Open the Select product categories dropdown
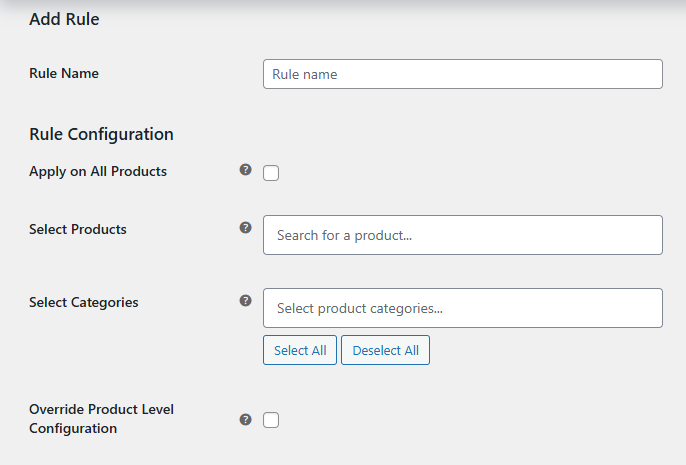The image size is (686, 465). [462, 308]
